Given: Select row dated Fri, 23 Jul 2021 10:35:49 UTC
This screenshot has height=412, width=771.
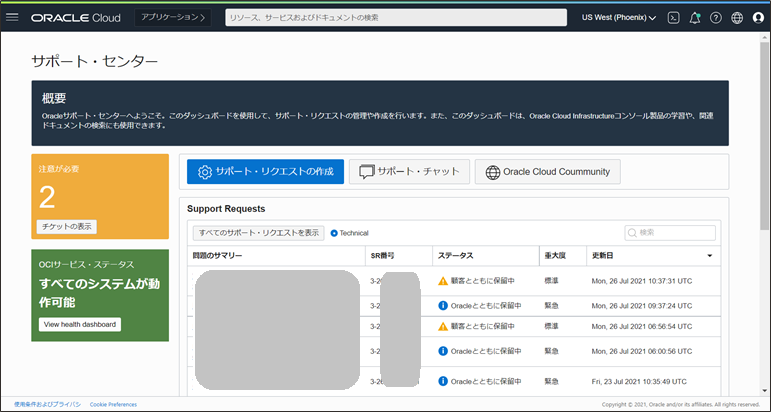Looking at the screenshot, I should tap(454, 382).
